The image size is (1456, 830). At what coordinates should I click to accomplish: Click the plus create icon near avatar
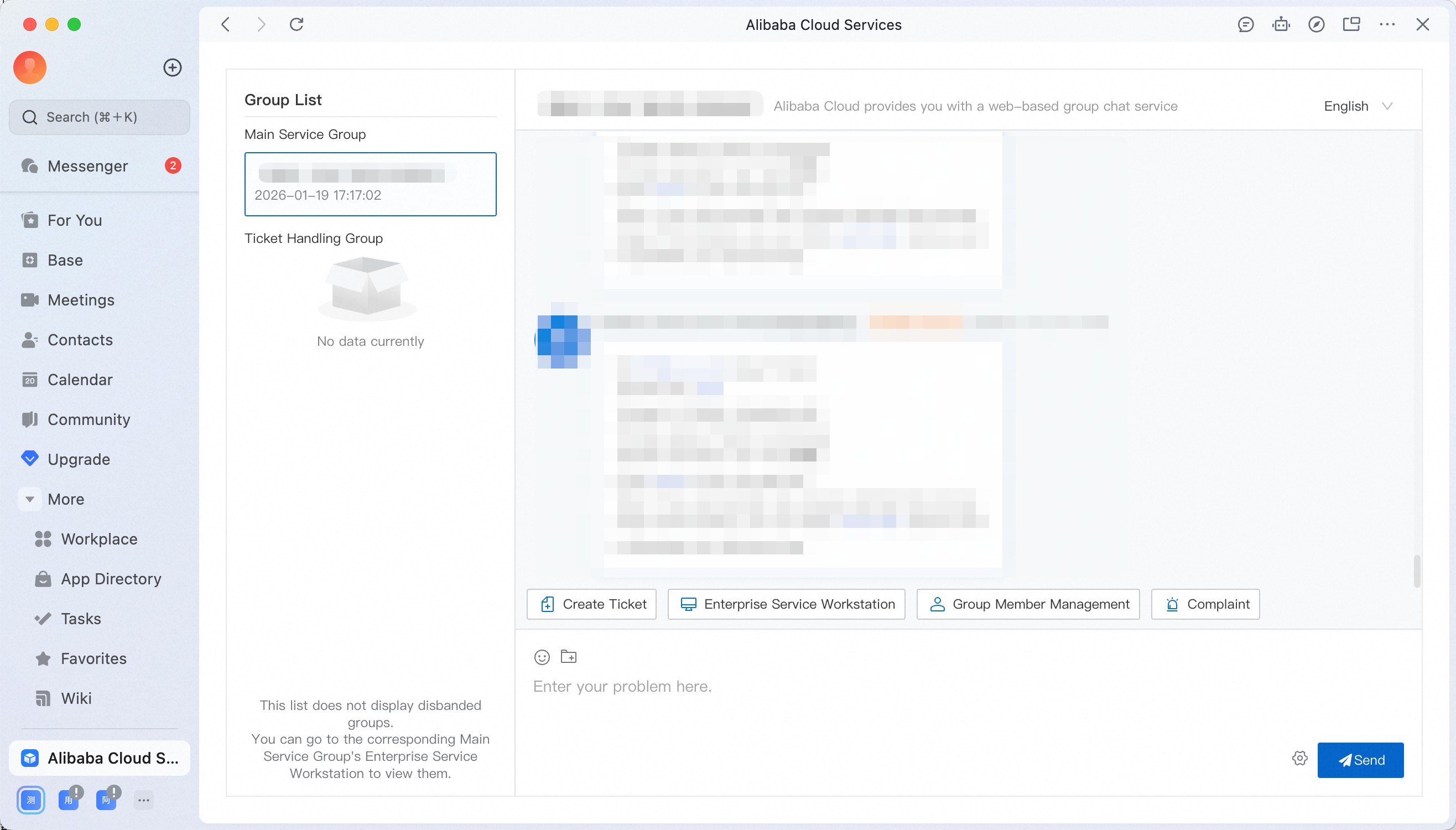tap(172, 68)
